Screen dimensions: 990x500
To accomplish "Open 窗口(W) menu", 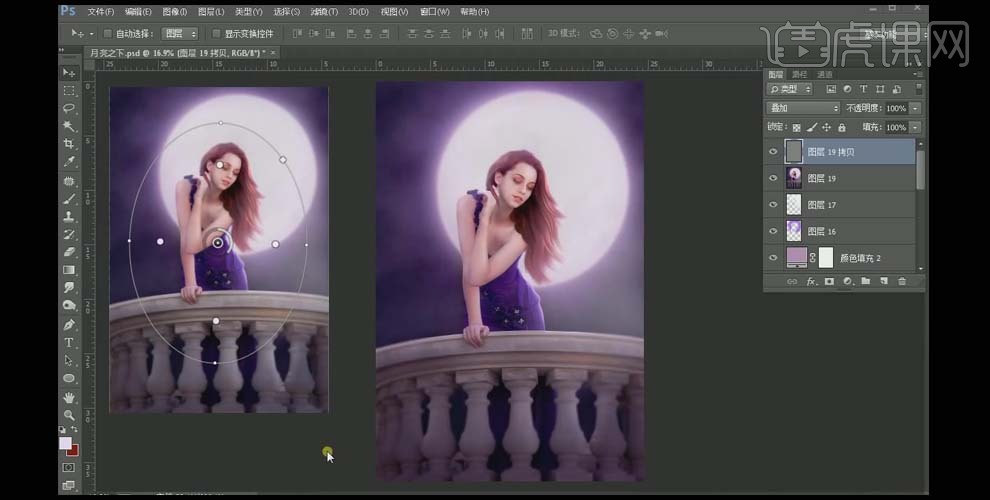I will pyautogui.click(x=434, y=12).
